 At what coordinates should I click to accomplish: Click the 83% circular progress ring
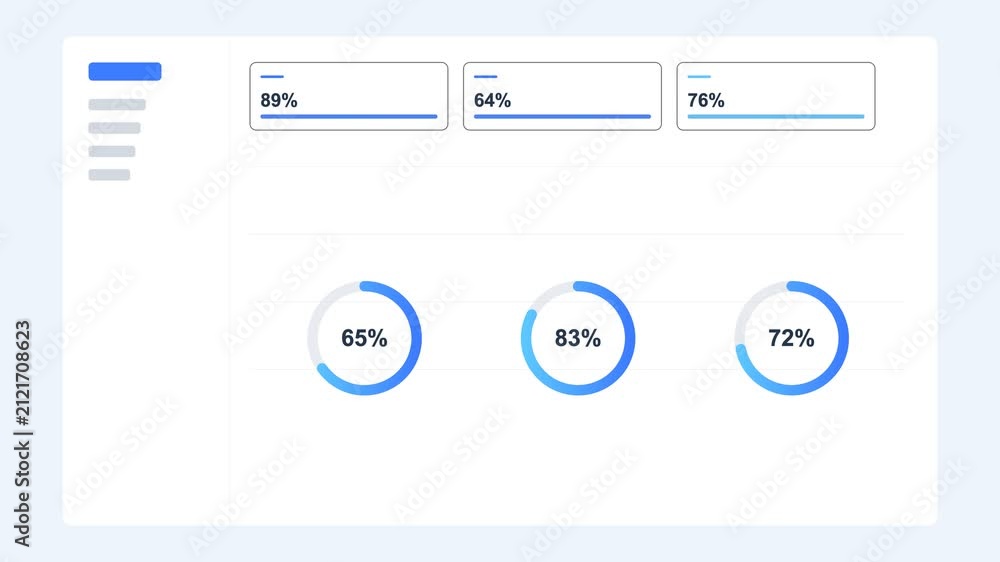(x=578, y=338)
